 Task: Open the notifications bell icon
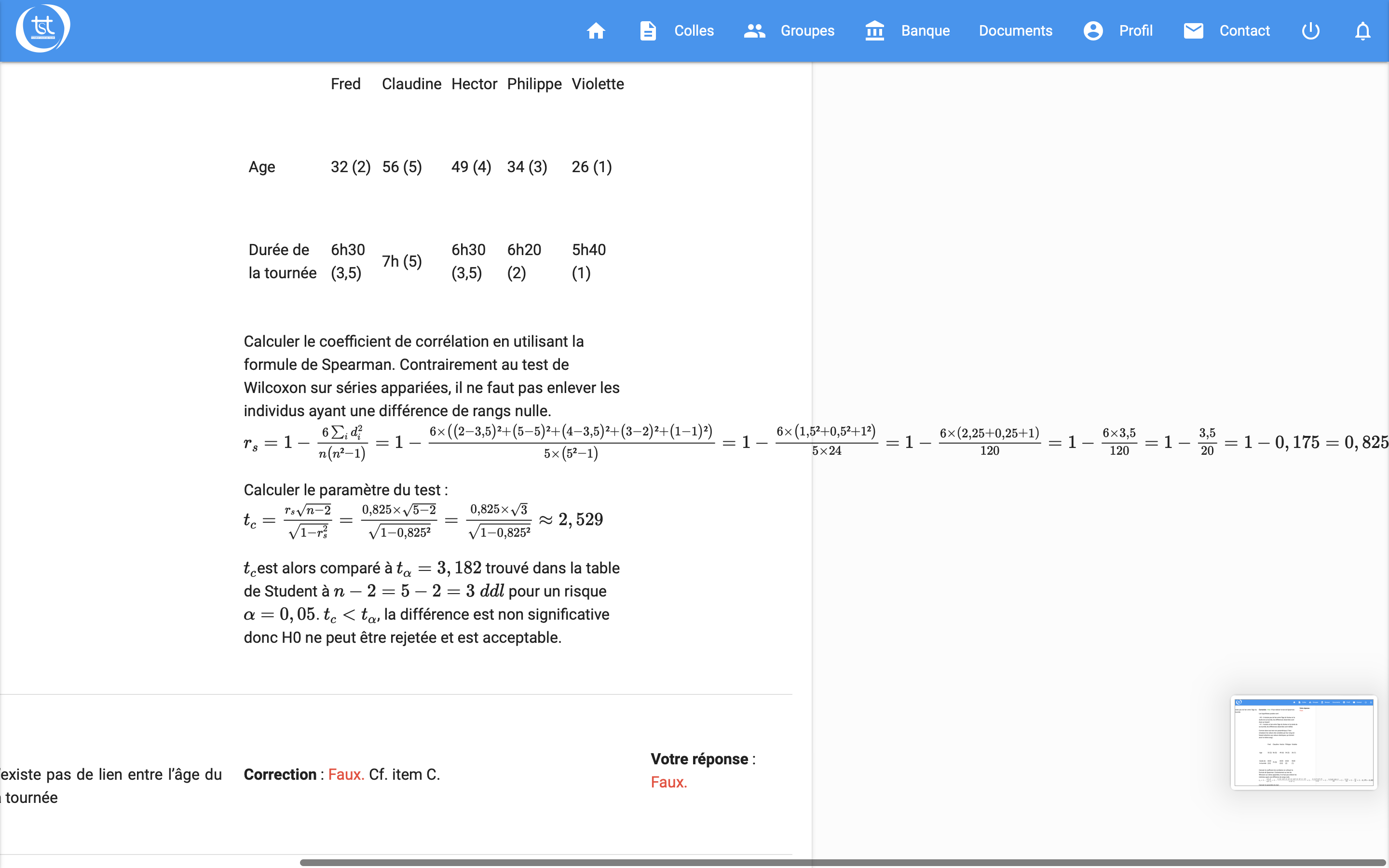(x=1362, y=30)
